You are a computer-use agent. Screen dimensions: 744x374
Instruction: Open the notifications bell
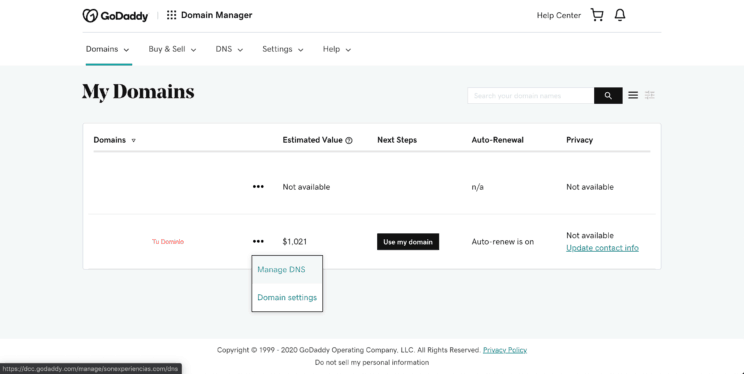(620, 15)
